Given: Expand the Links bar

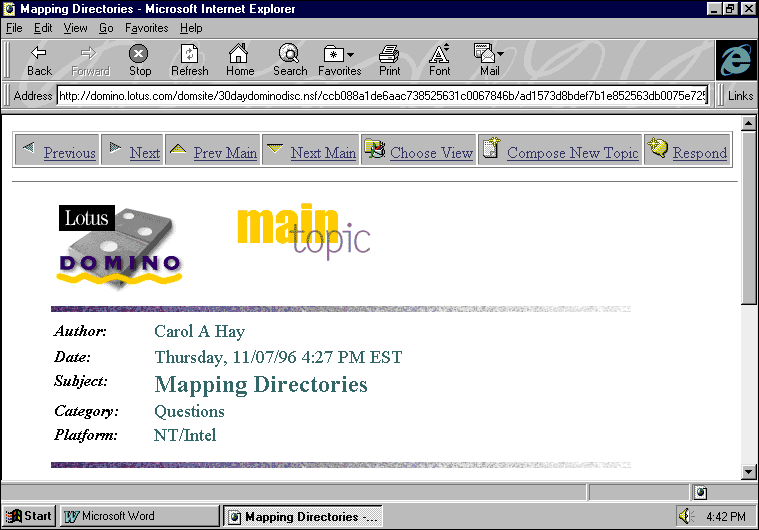Looking at the screenshot, I should (x=740, y=96).
